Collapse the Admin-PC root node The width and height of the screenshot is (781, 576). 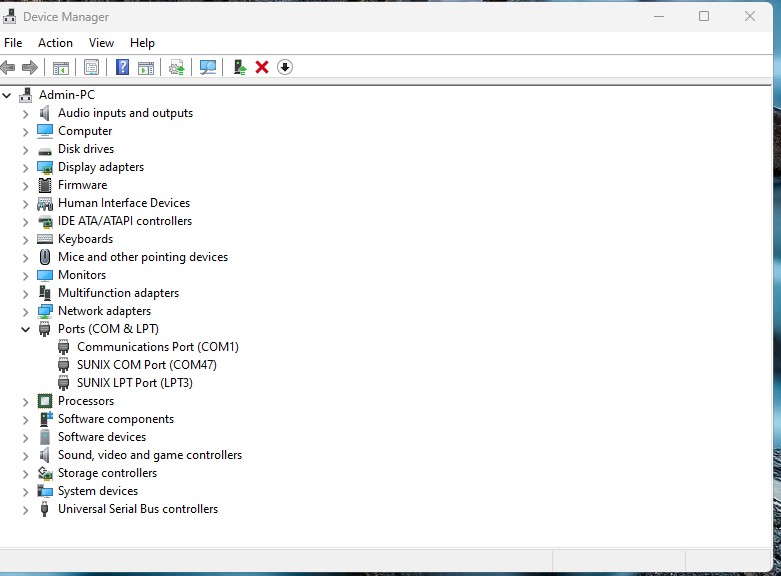[8, 95]
